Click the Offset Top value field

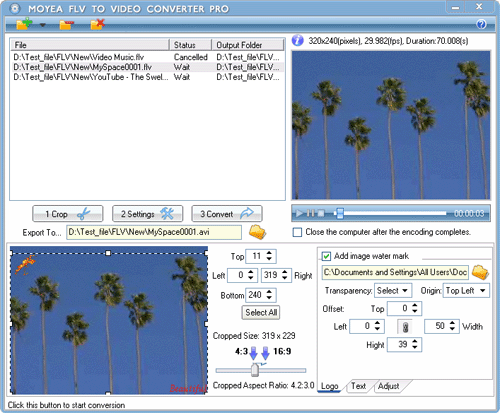(405, 308)
